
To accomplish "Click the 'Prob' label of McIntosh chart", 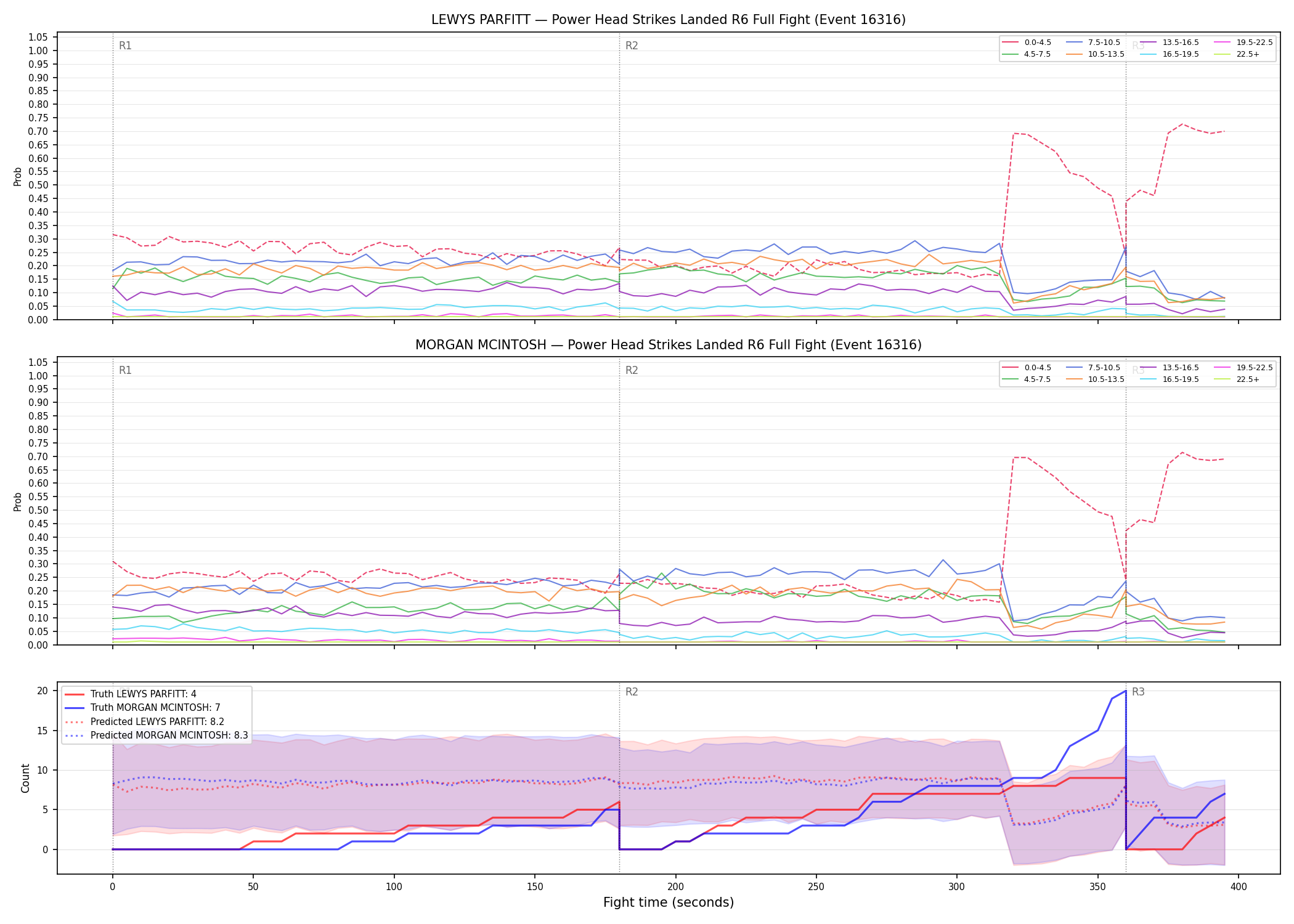I will tap(18, 501).
